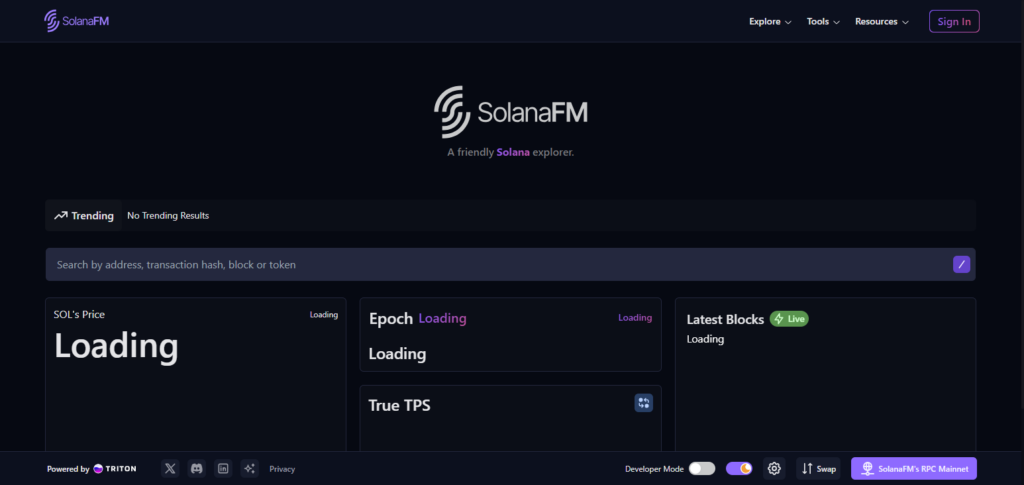Click the 'Powered by' text
This screenshot has height=485, width=1024.
pos(68,469)
